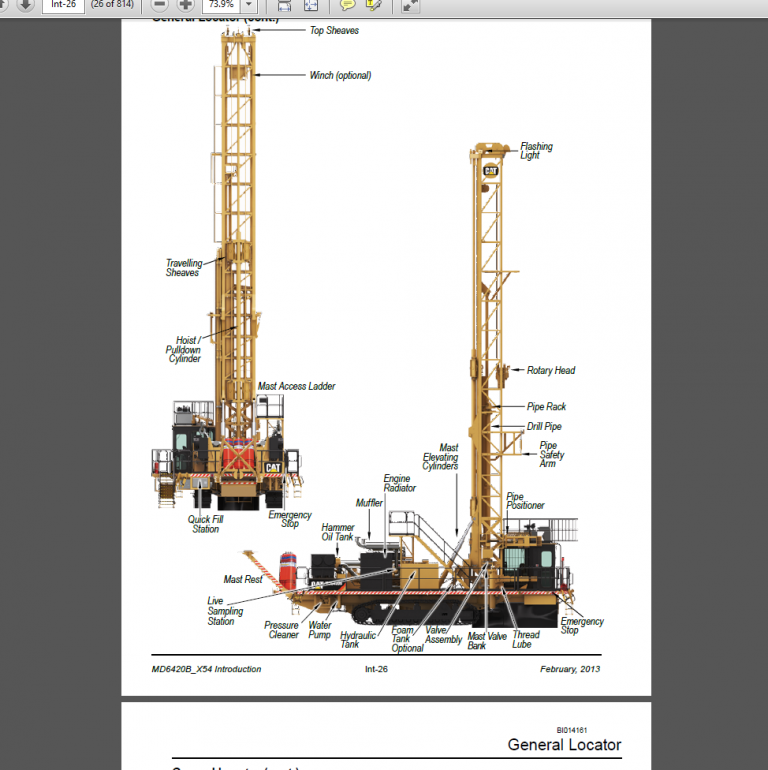Click the 'Mast Rest' label
The height and width of the screenshot is (770, 768).
(243, 579)
